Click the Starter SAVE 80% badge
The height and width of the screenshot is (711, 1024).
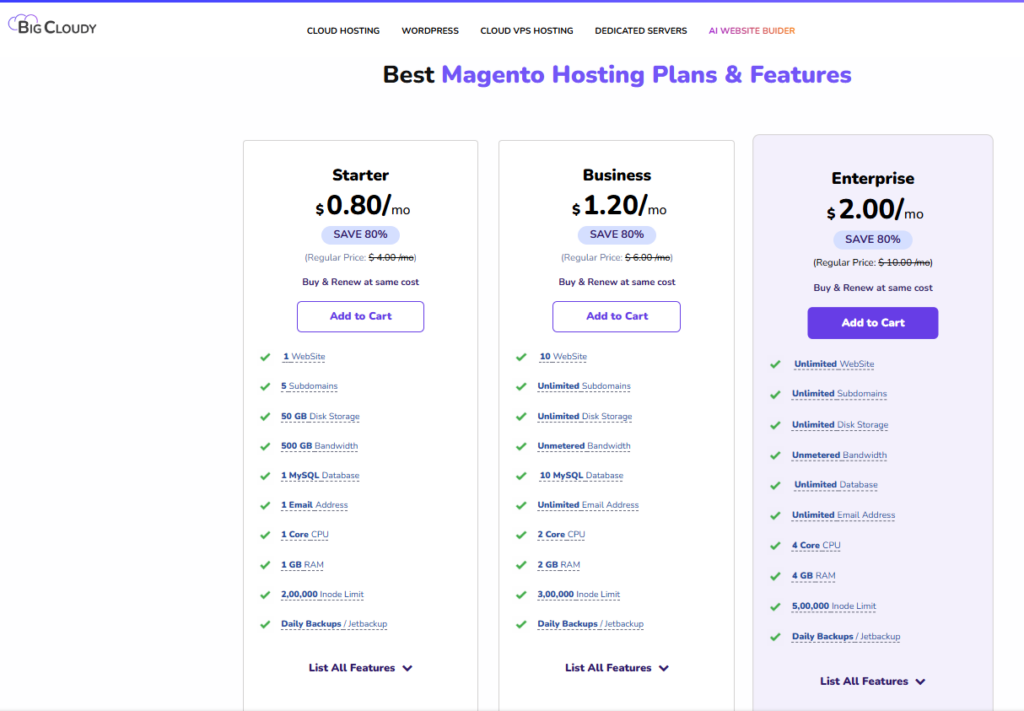[360, 234]
